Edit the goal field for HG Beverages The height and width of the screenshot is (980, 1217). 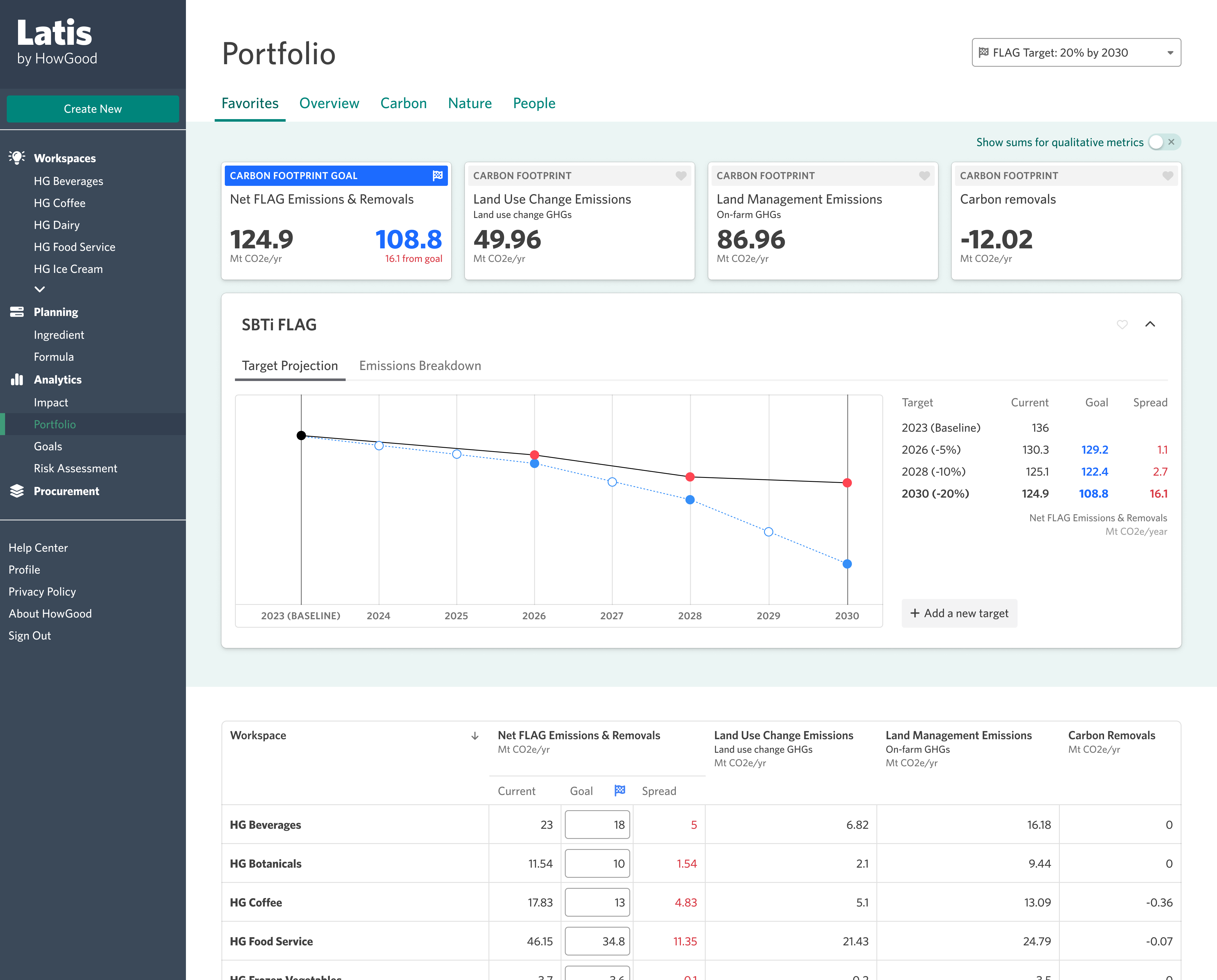click(x=597, y=825)
